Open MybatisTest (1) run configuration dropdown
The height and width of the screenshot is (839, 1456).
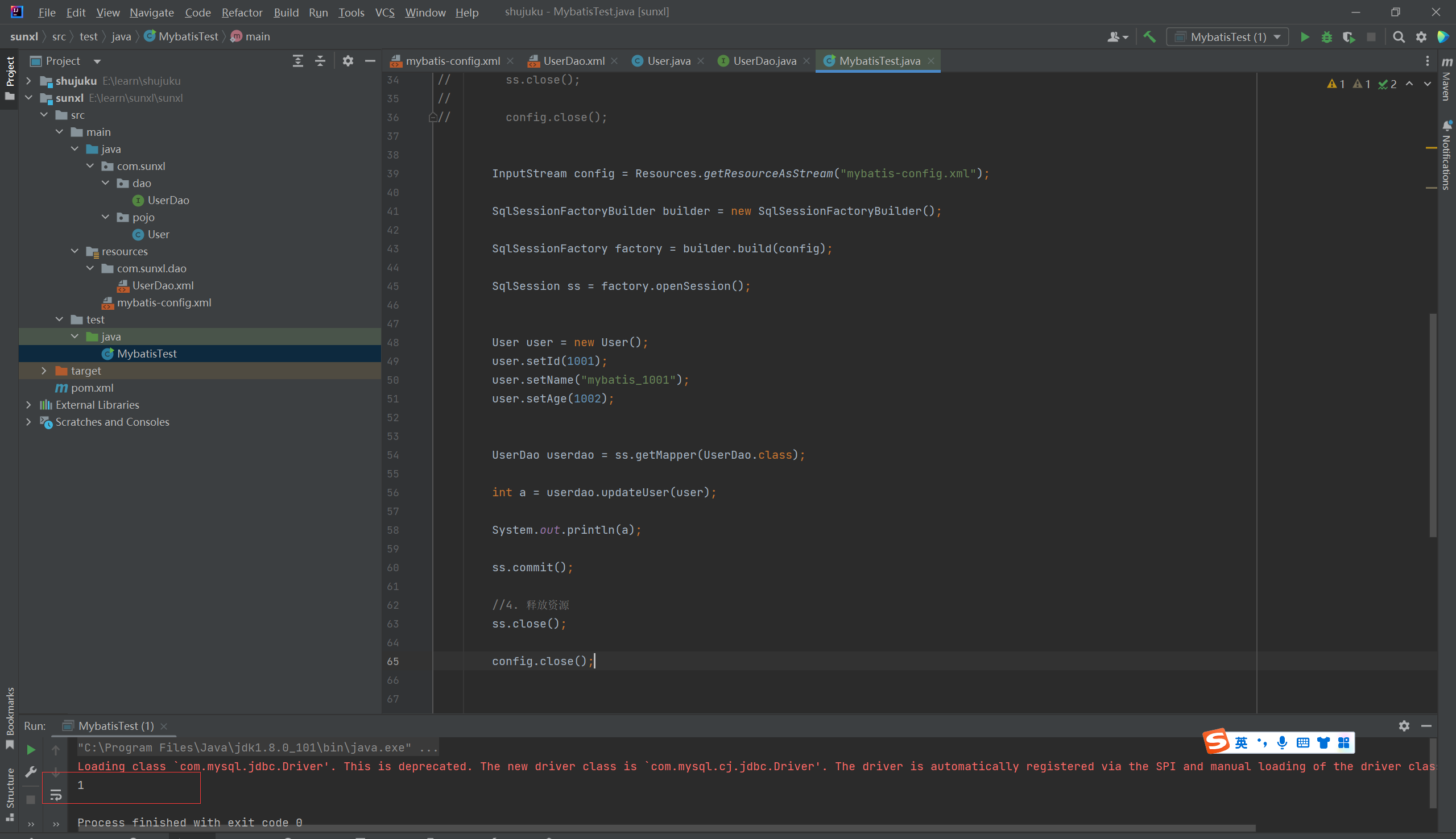1228,37
